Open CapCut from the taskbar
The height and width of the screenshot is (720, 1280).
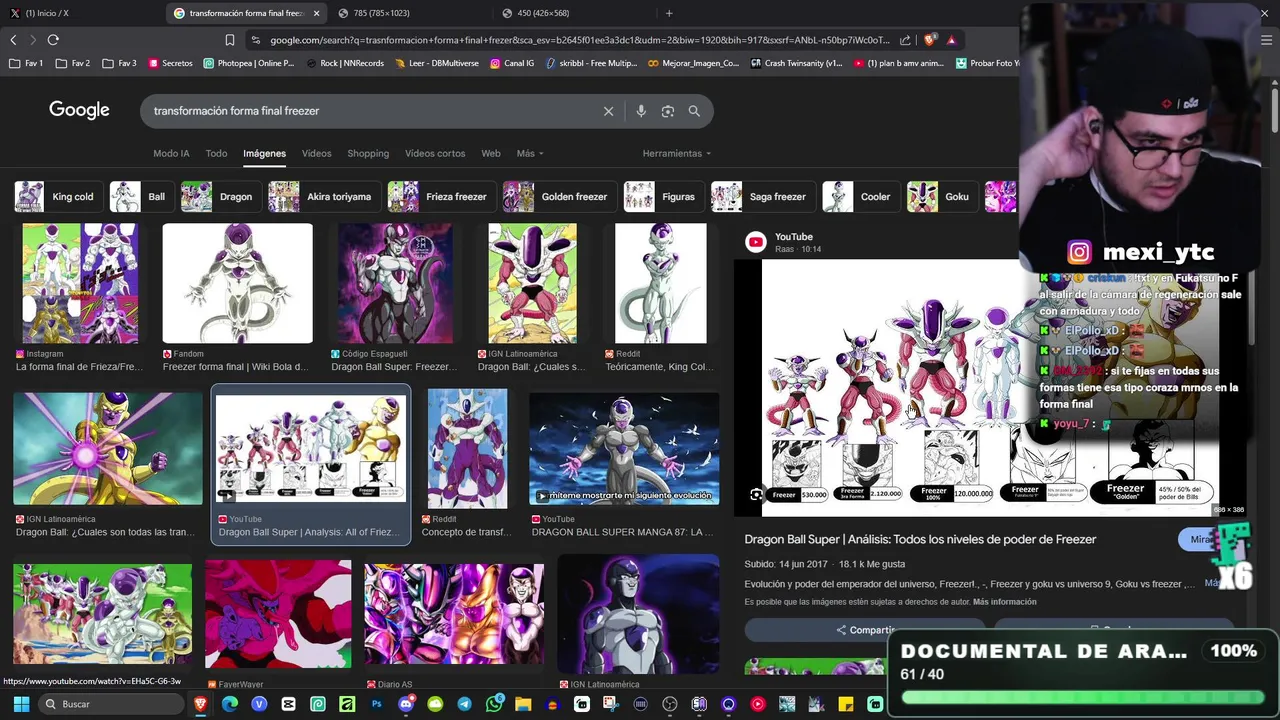tap(289, 704)
